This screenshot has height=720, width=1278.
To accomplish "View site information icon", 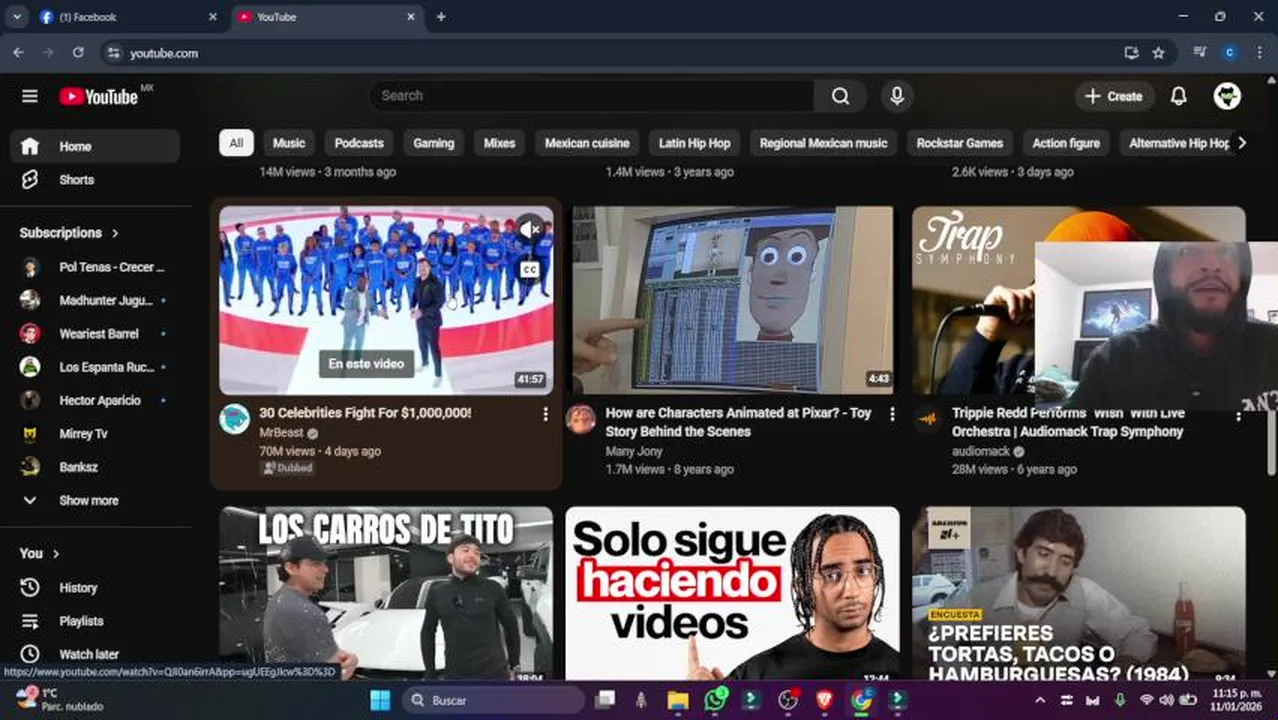I will (114, 53).
